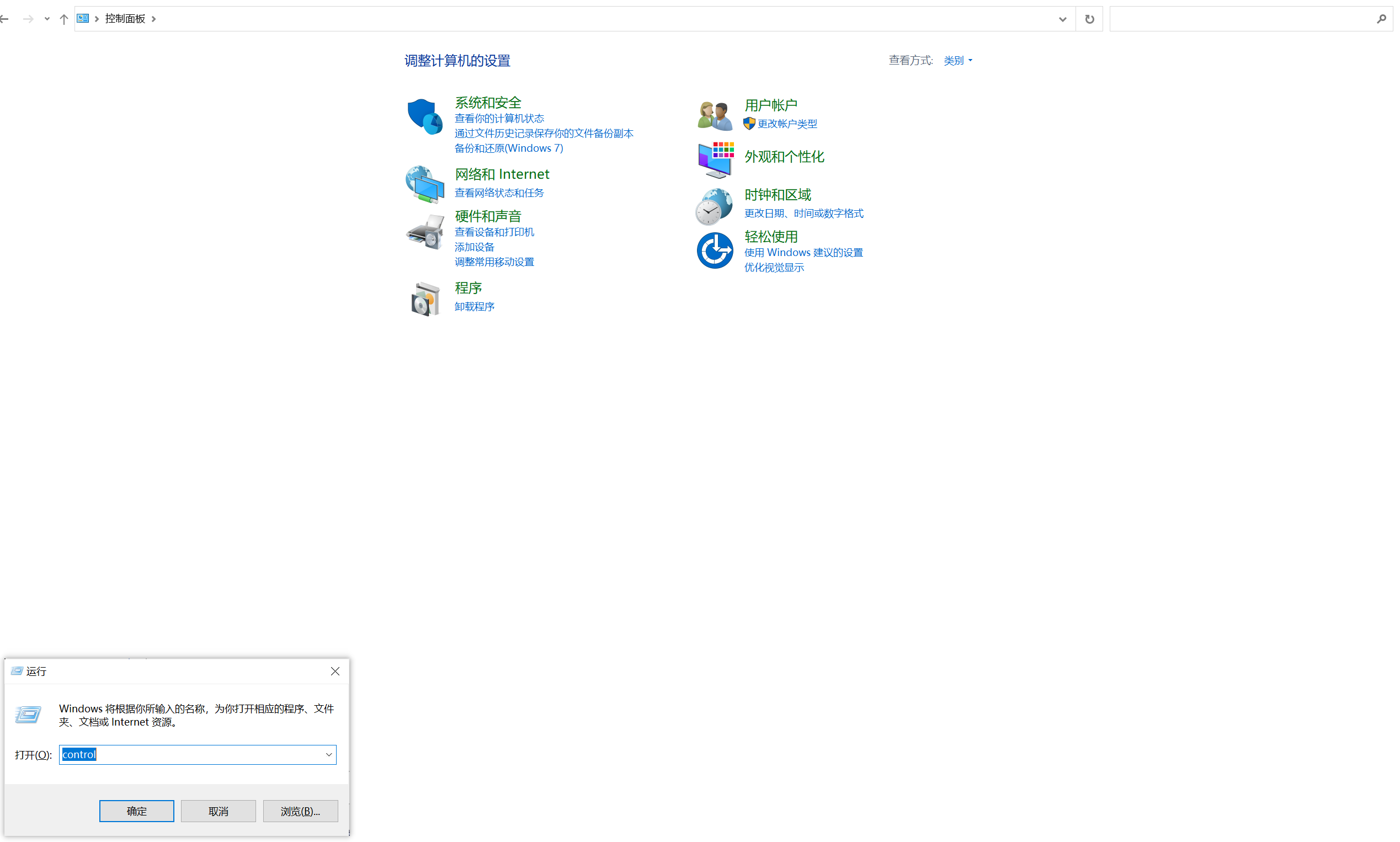Open recent locations dropdown arrow

tap(47, 19)
